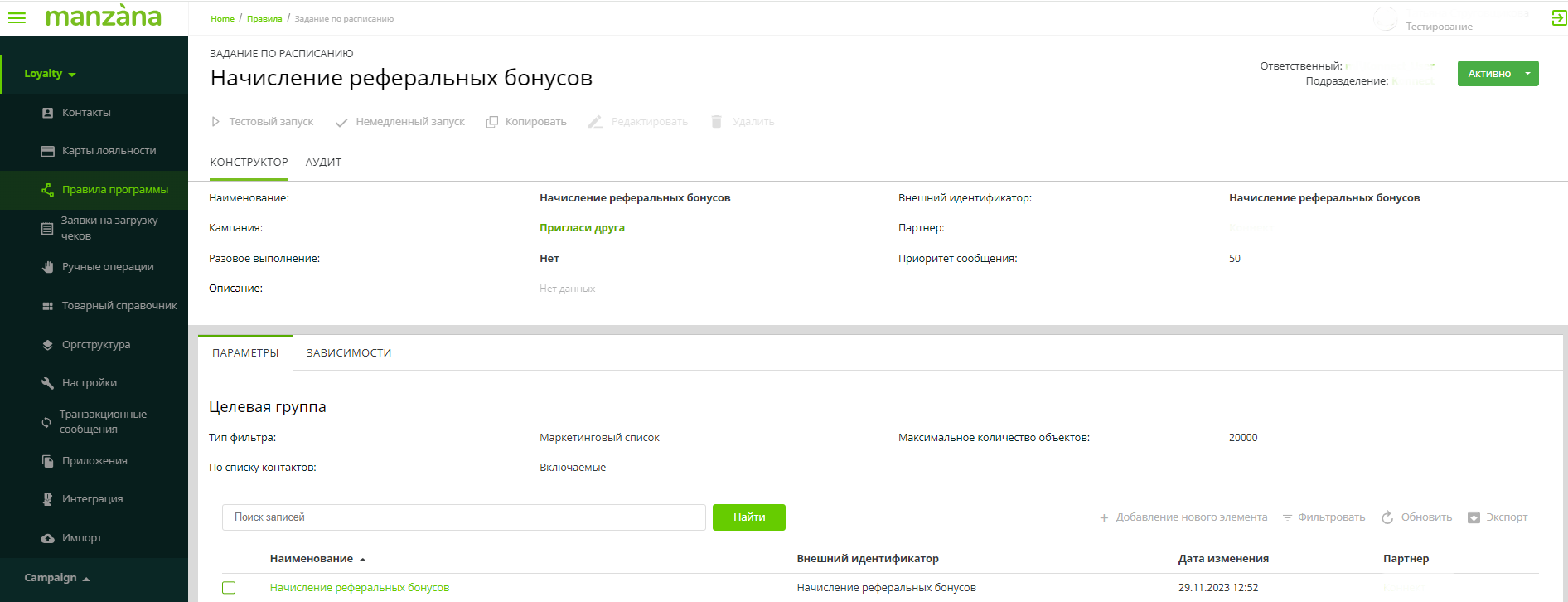
Task: Collapse the Loyalty sidebar section
Action: [x=50, y=74]
